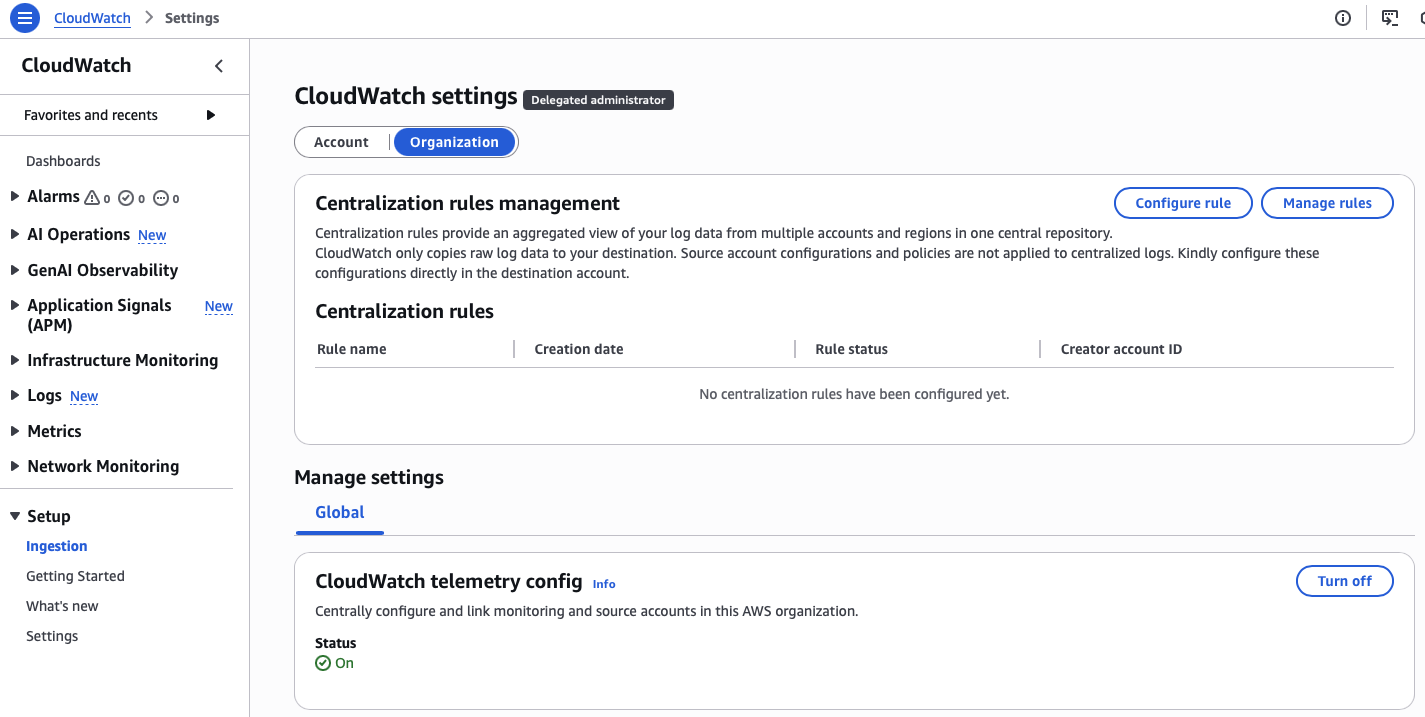This screenshot has height=717, width=1425.
Task: Open Ingestion under Setup
Action: [x=57, y=546]
